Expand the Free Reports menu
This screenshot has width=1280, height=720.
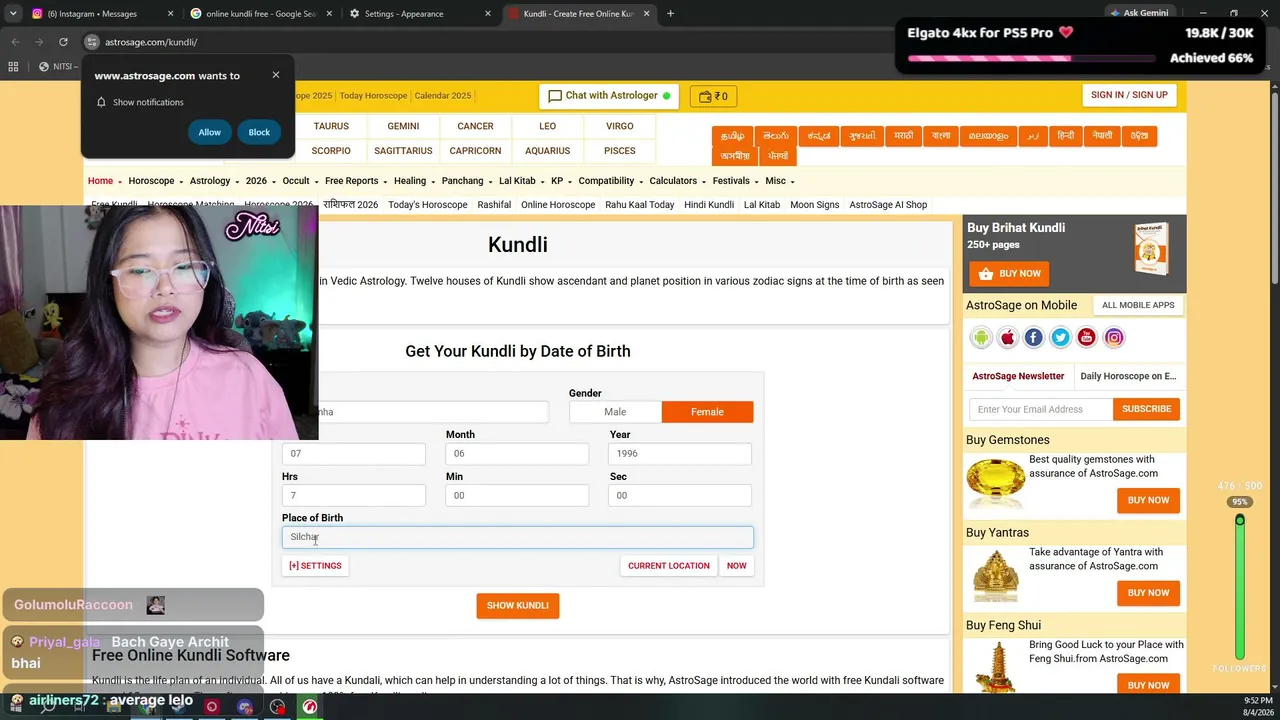tap(356, 181)
